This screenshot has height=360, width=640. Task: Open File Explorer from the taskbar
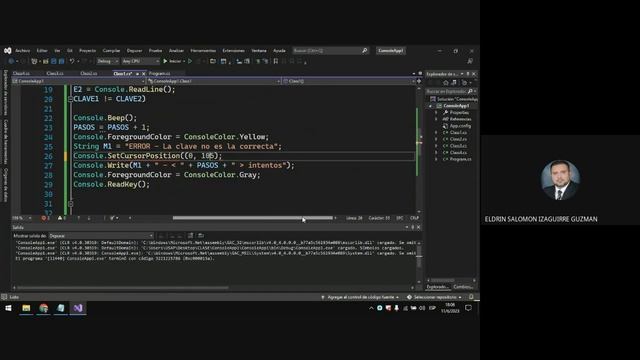coord(26,308)
